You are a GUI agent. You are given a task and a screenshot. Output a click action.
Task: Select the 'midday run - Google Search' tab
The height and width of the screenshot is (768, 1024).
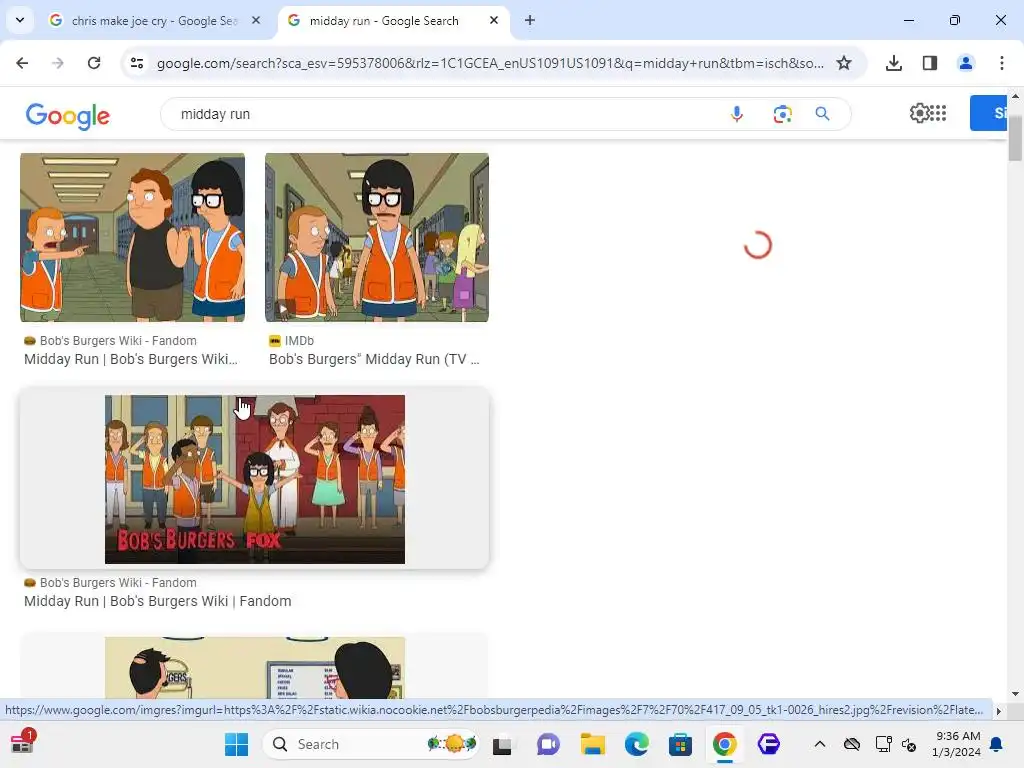[383, 21]
